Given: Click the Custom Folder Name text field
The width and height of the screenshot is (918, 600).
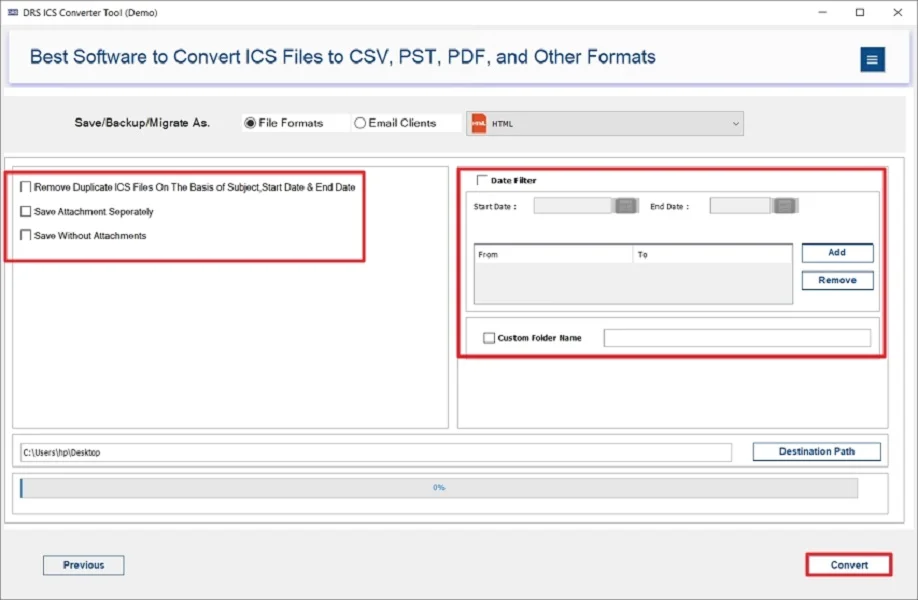Looking at the screenshot, I should coord(737,338).
